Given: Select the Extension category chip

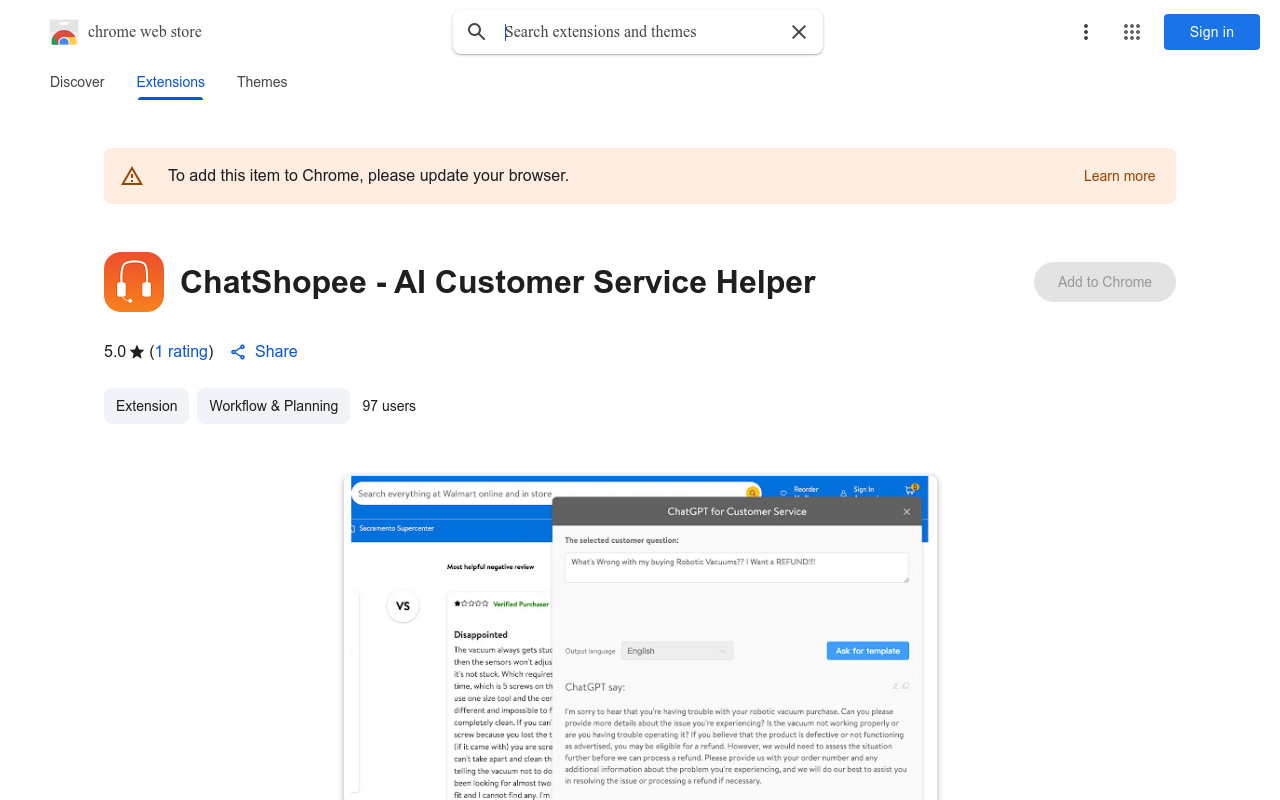Looking at the screenshot, I should pyautogui.click(x=146, y=406).
